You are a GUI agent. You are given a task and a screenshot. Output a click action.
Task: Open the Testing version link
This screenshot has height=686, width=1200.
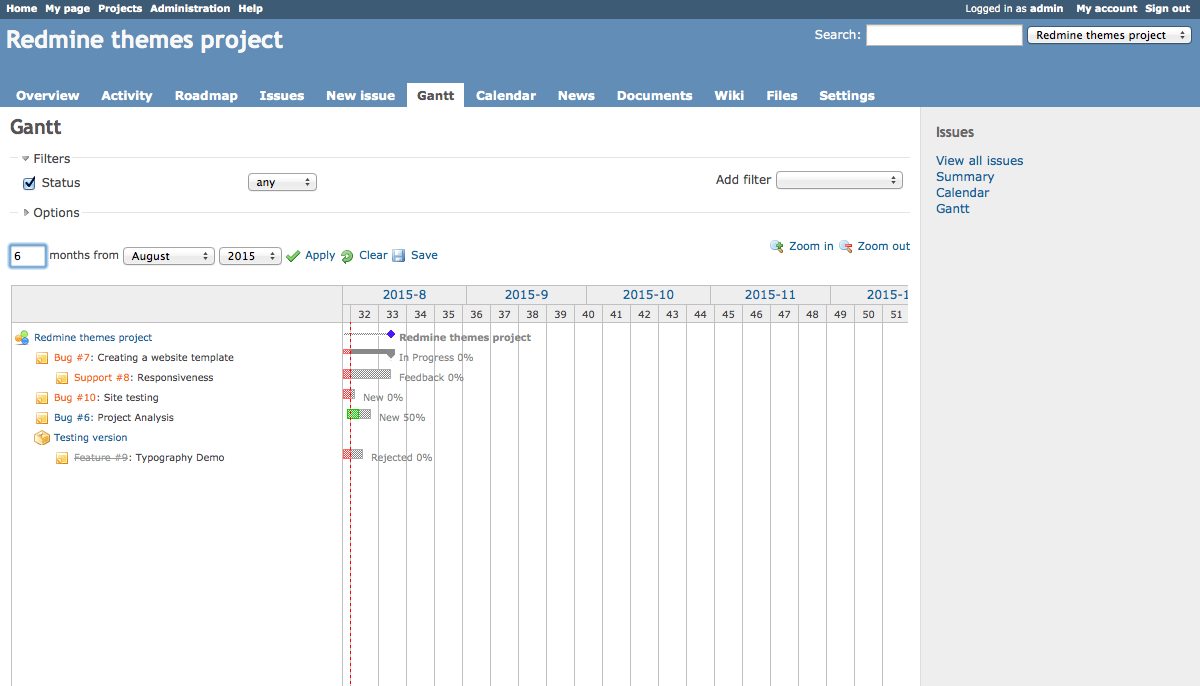(91, 438)
